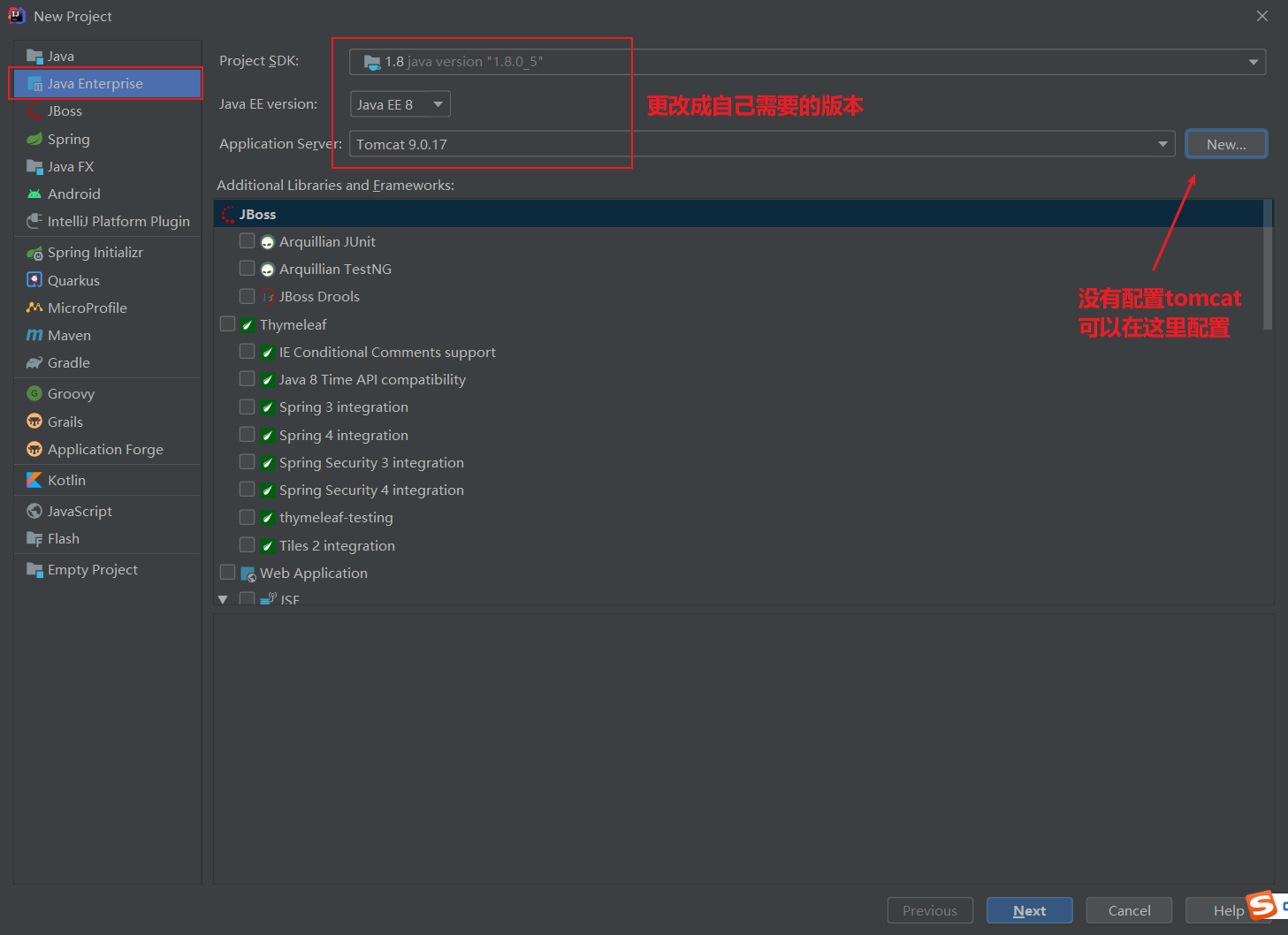Click the Maven 'm' icon
The height and width of the screenshot is (935, 1288).
34,335
